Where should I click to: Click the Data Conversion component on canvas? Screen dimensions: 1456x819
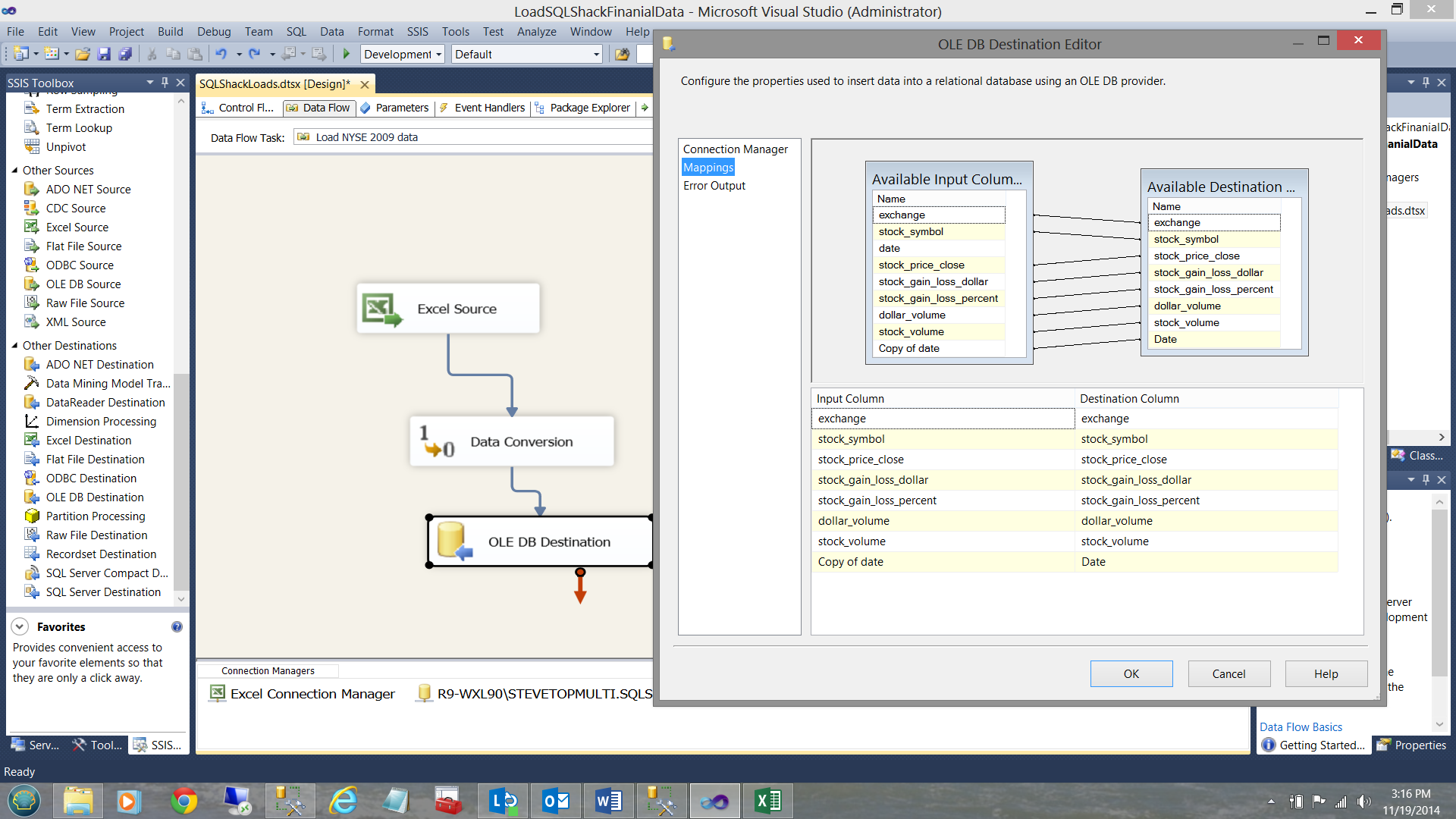point(512,442)
